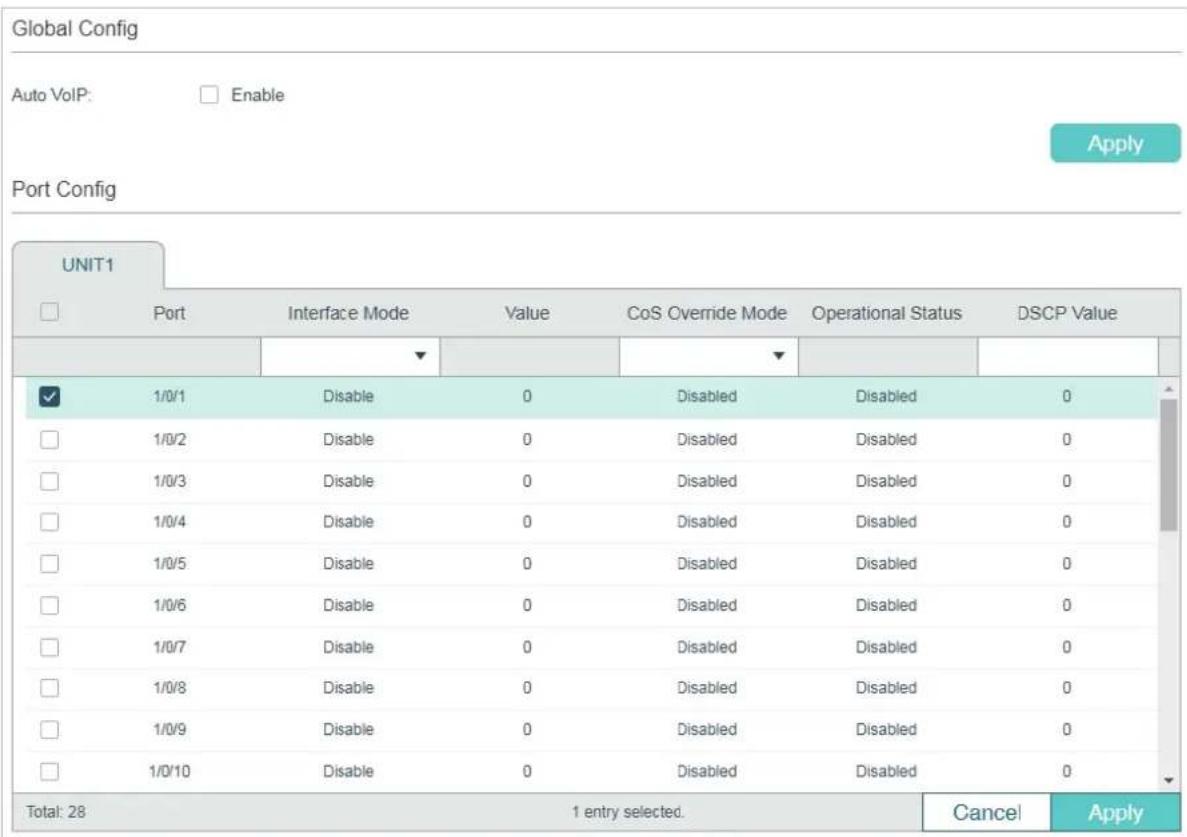Check the port 1/0/5 checkbox
The width and height of the screenshot is (1187, 837).
click(x=49, y=564)
